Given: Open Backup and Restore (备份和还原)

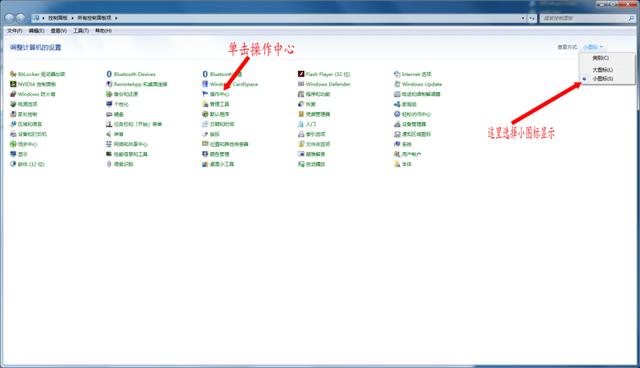Looking at the screenshot, I should pos(122,94).
